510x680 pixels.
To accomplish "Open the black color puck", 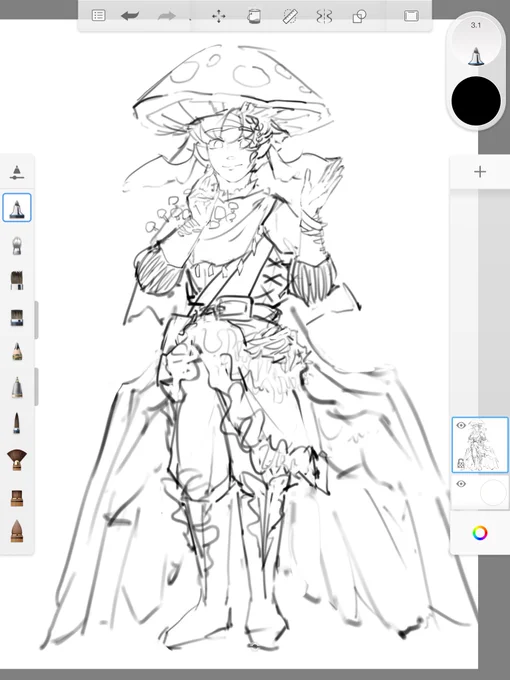I will [x=476, y=101].
